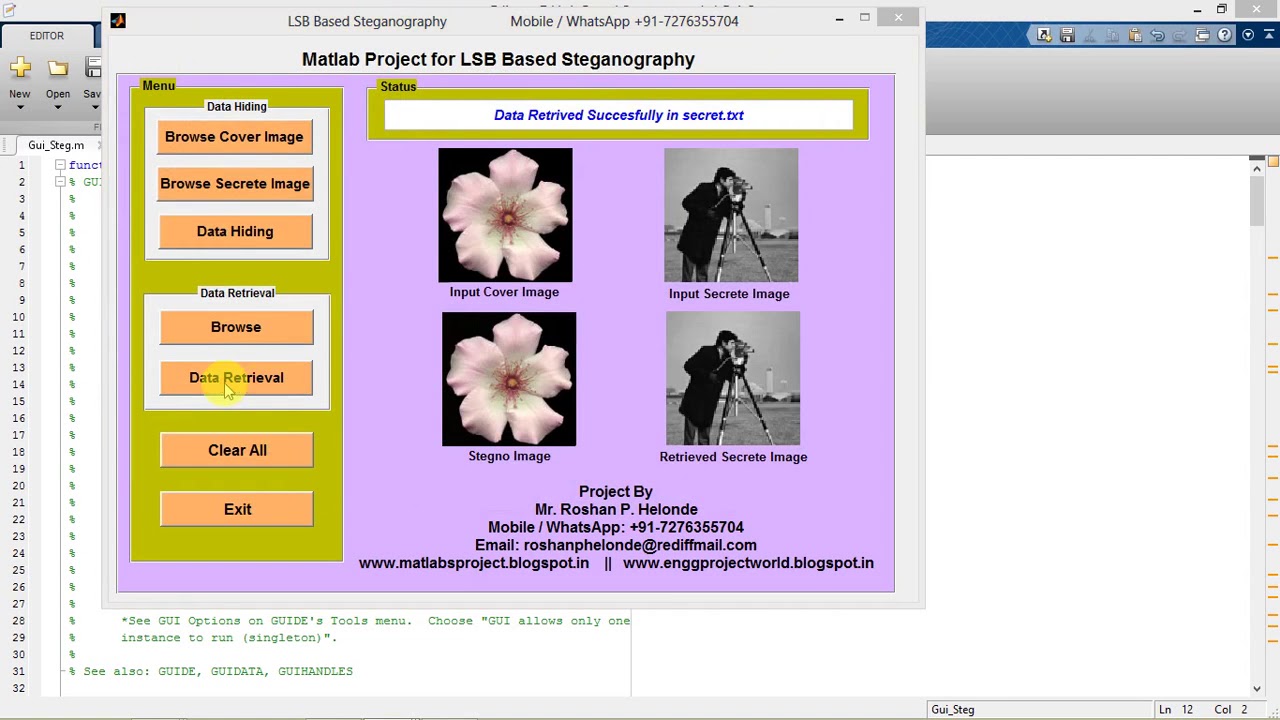Viewport: 1280px width, 720px height.
Task: Click the Redo arrow icon in MATLAB toolbar
Action: 1180,35
